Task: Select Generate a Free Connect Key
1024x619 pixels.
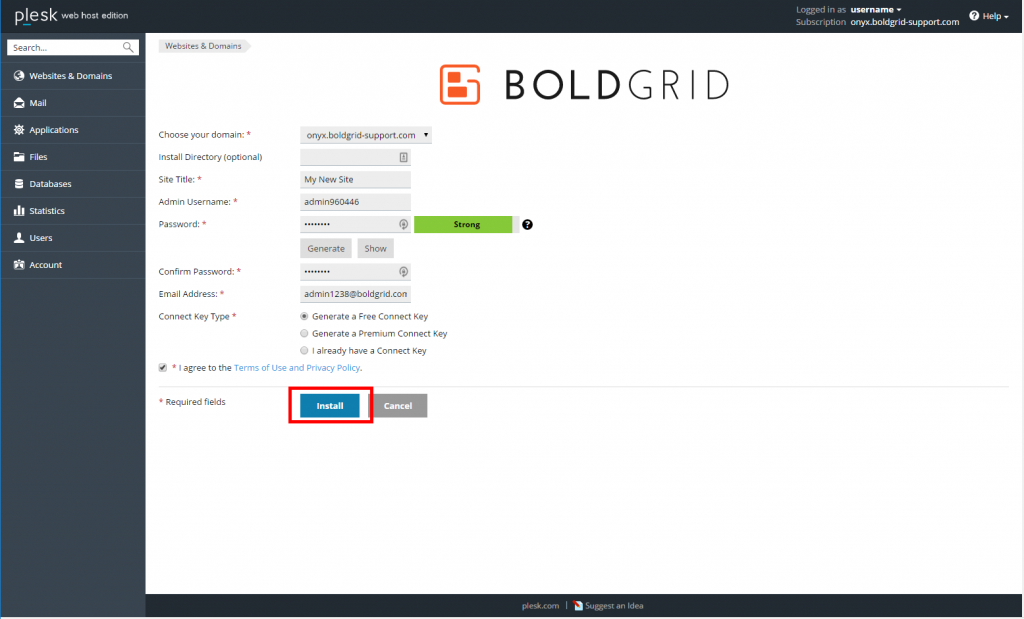Action: tap(304, 316)
